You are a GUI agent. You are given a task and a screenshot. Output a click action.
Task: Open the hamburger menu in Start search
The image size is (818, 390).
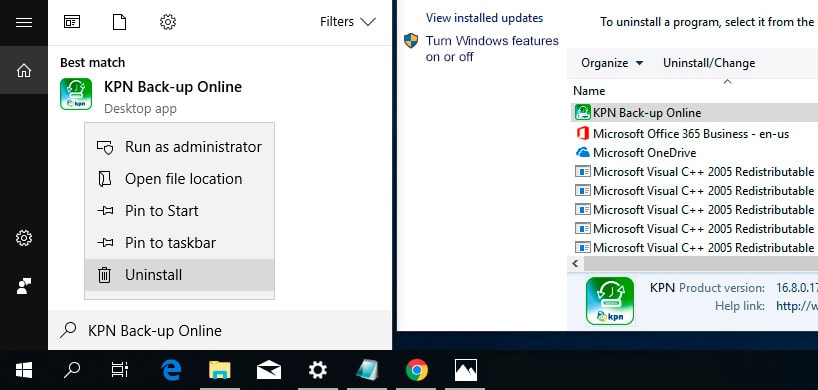pyautogui.click(x=24, y=22)
